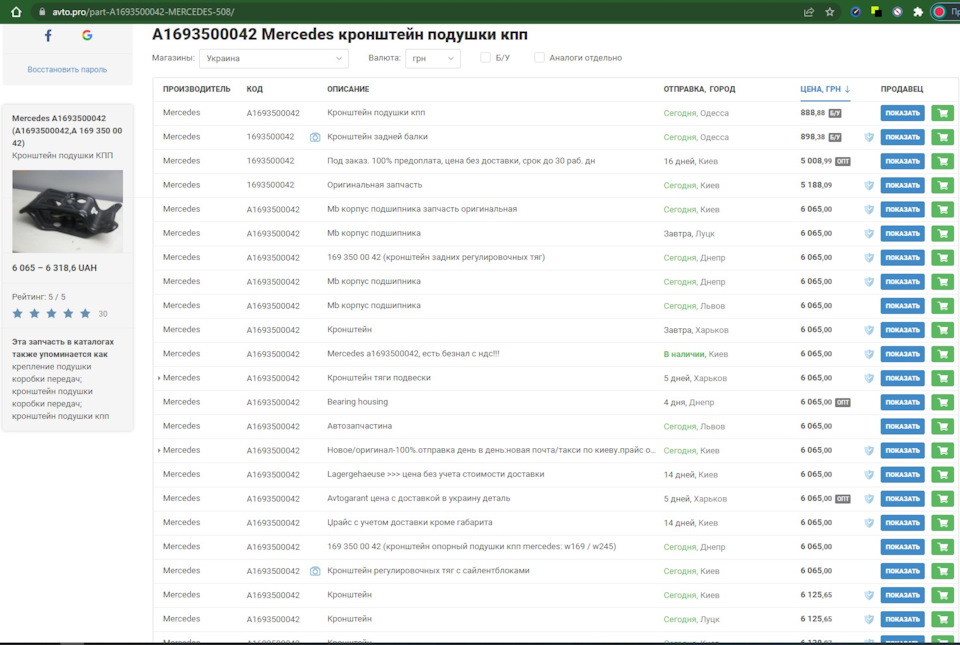
Task: Click the browser address bar URL
Action: click(143, 12)
